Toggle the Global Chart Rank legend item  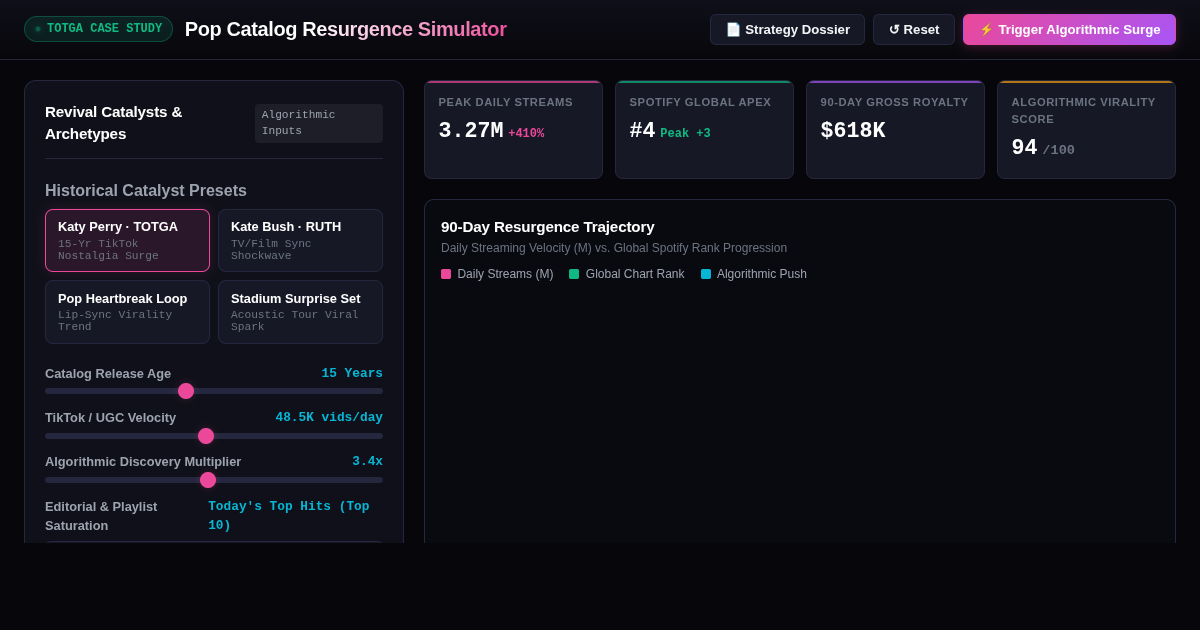(627, 274)
